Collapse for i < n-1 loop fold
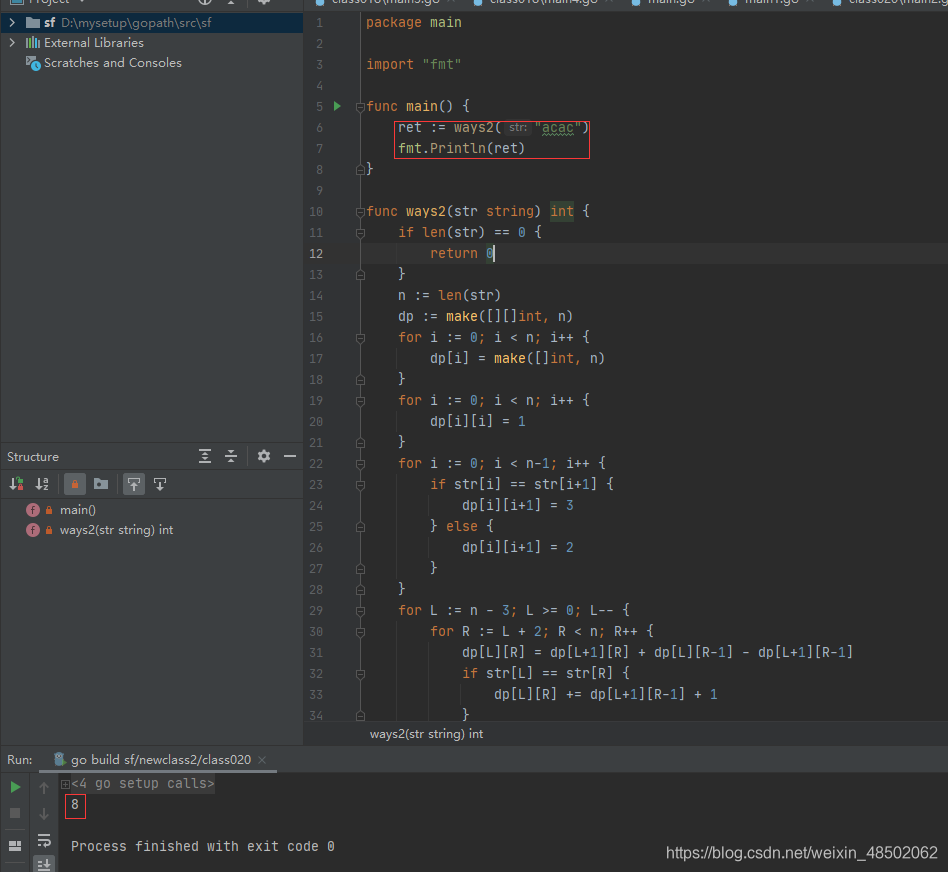Image resolution: width=948 pixels, height=872 pixels. point(360,464)
